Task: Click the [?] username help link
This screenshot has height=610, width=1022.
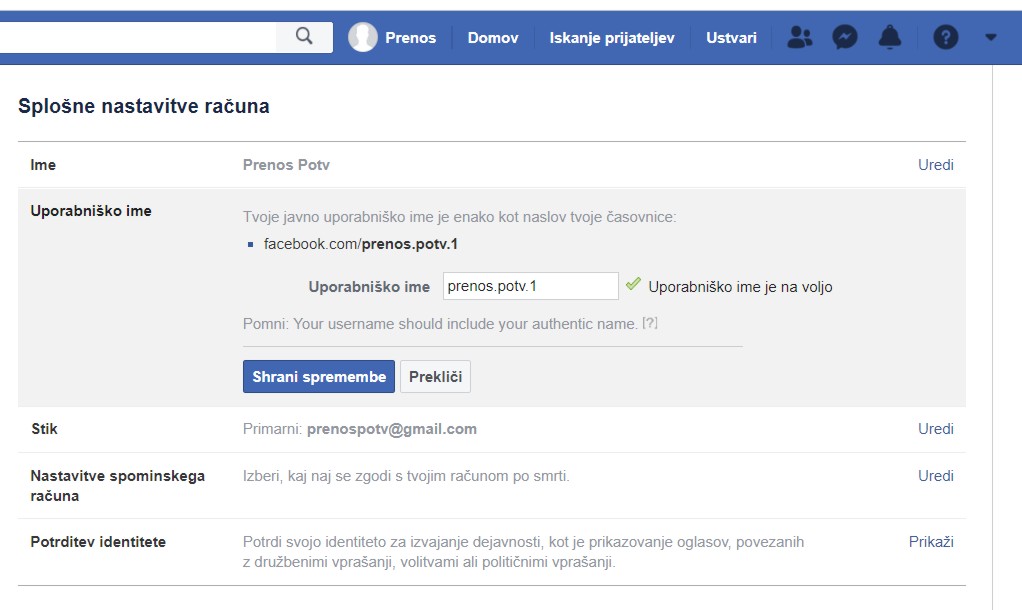Action: pyautogui.click(x=650, y=324)
